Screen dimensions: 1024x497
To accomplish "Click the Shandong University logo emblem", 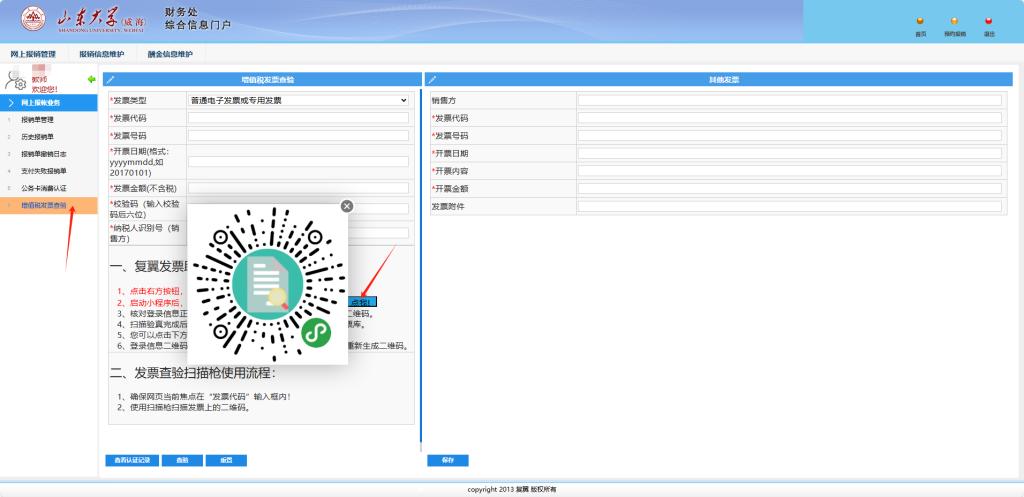I will [x=33, y=19].
